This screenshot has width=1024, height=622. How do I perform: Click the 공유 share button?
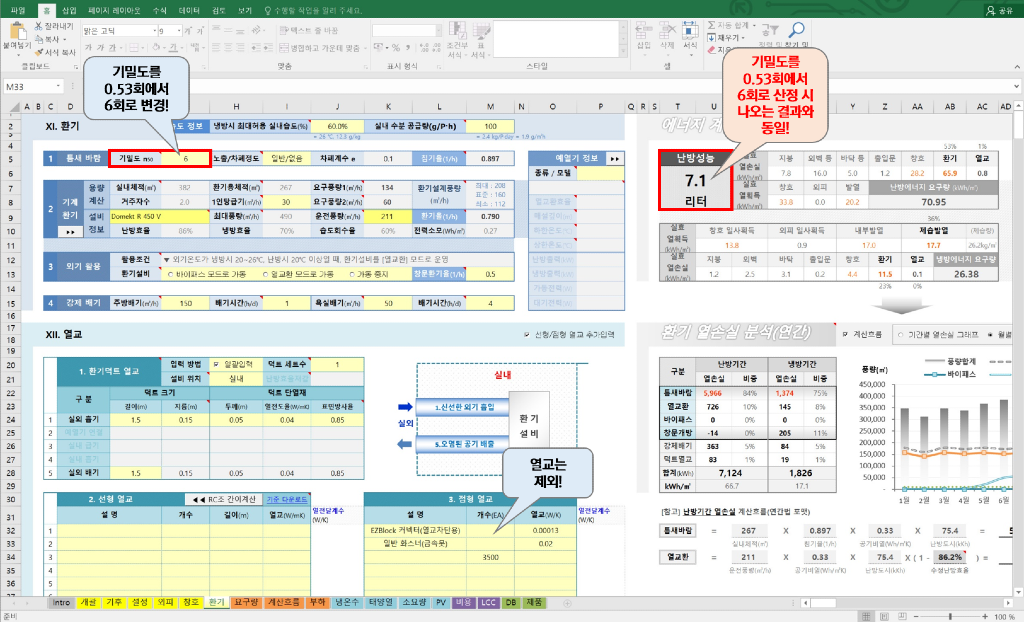click(x=998, y=9)
